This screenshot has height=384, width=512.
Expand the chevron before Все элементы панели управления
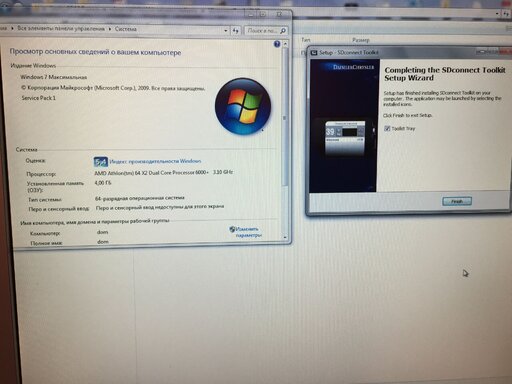coord(12,28)
